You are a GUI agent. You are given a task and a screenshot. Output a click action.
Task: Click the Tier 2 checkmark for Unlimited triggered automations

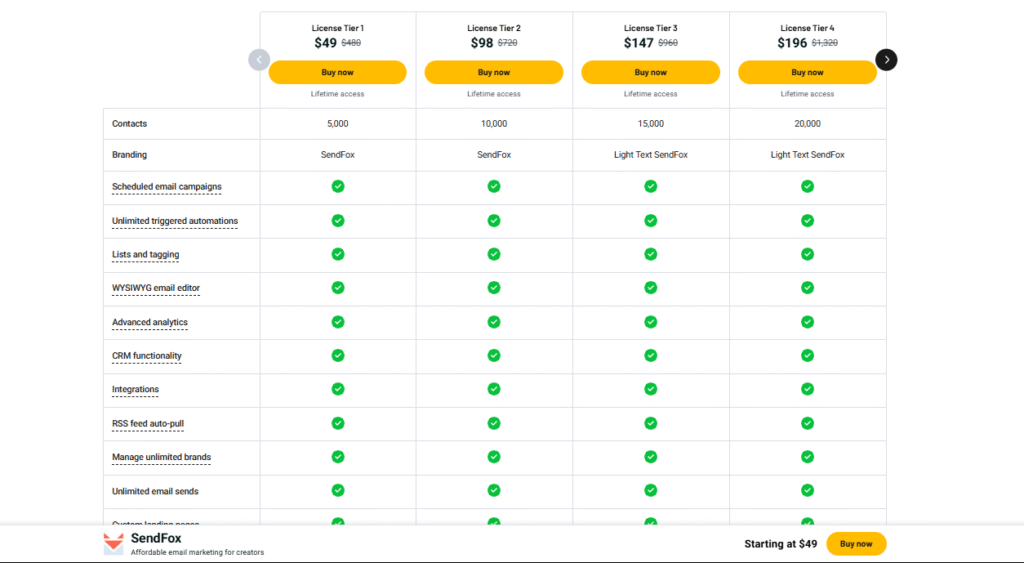tap(494, 220)
